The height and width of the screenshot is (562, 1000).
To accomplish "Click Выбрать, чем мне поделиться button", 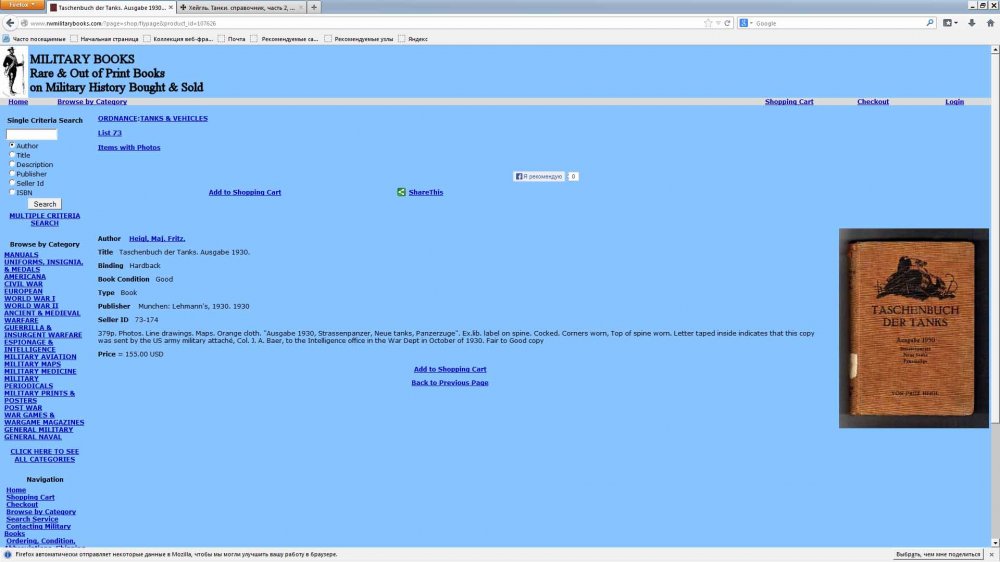I will [x=938, y=554].
